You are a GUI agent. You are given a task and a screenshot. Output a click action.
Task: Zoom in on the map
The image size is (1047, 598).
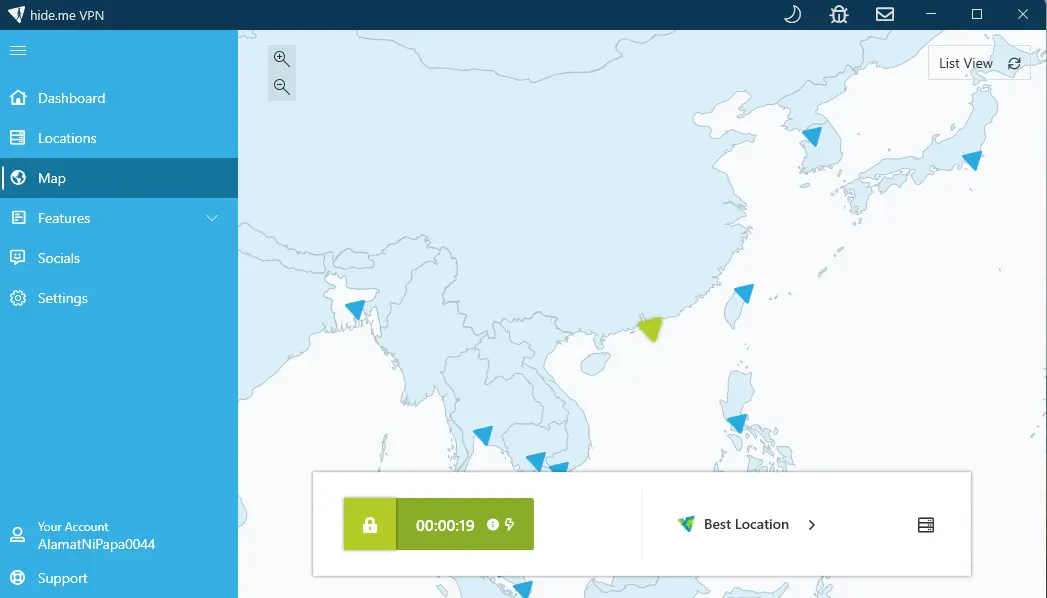pos(282,59)
